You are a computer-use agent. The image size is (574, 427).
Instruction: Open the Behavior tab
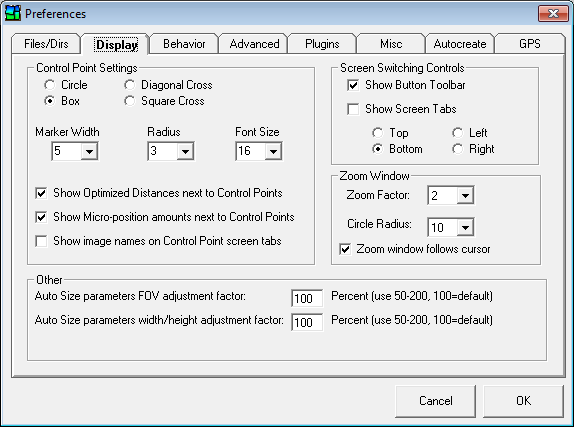click(x=184, y=44)
